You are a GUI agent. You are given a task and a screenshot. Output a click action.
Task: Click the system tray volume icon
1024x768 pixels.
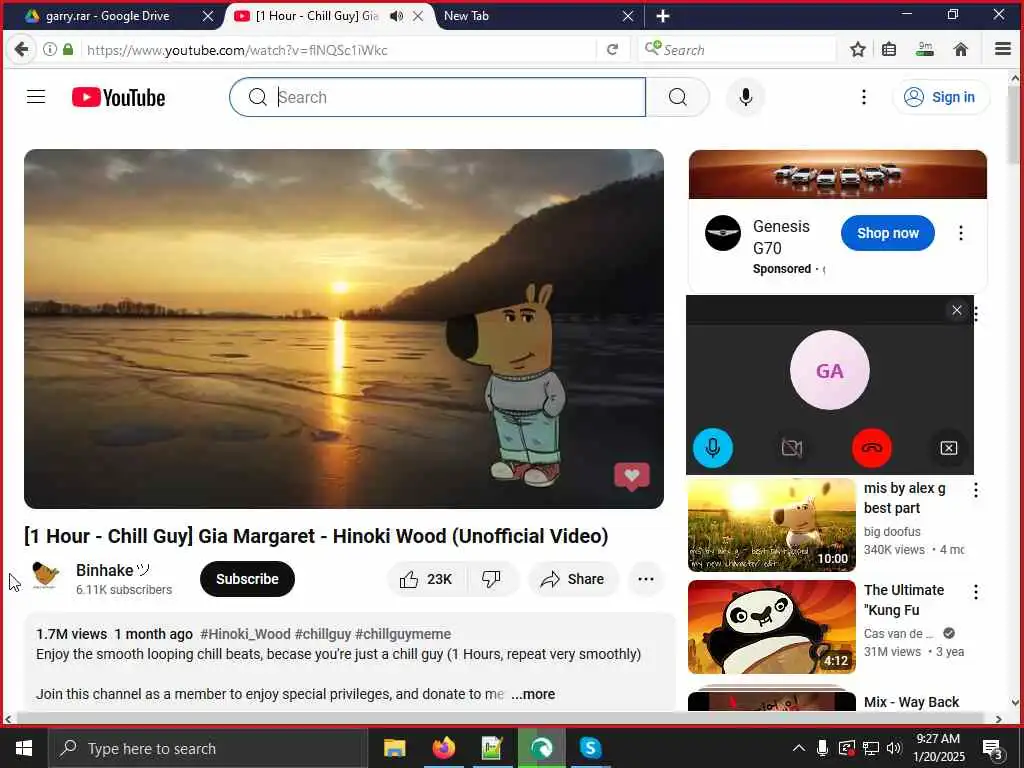pos(894,748)
